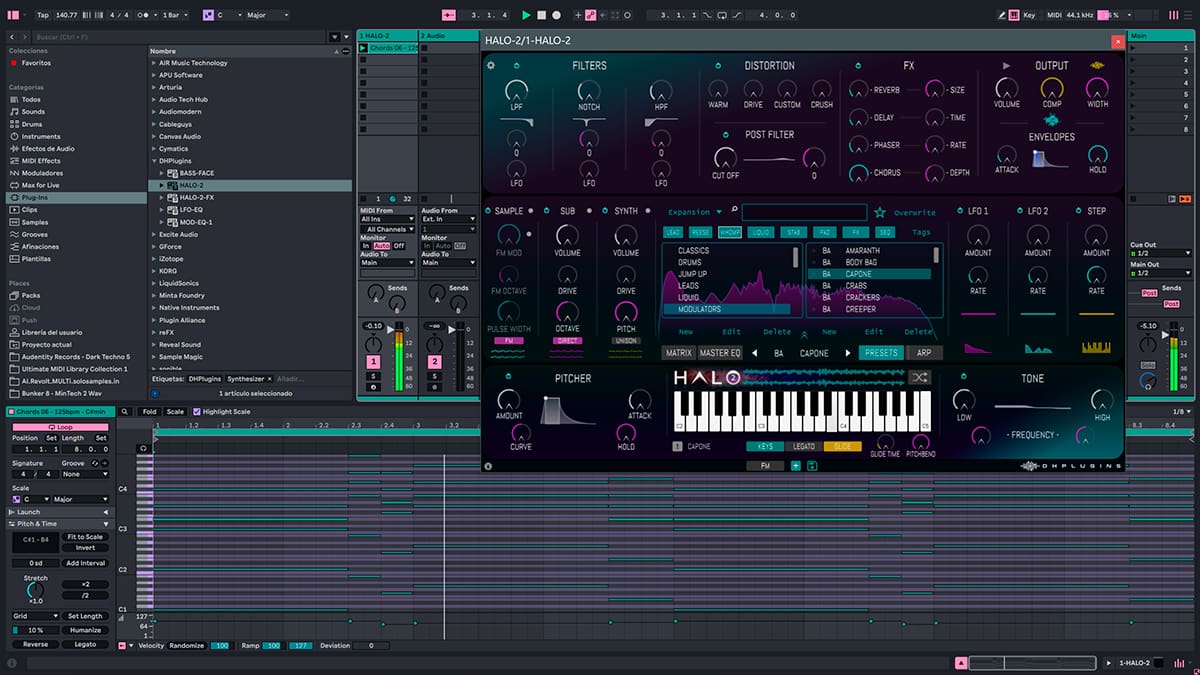Toggle the SUB oscillator power button
This screenshot has width=1200, height=675.
click(x=546, y=211)
